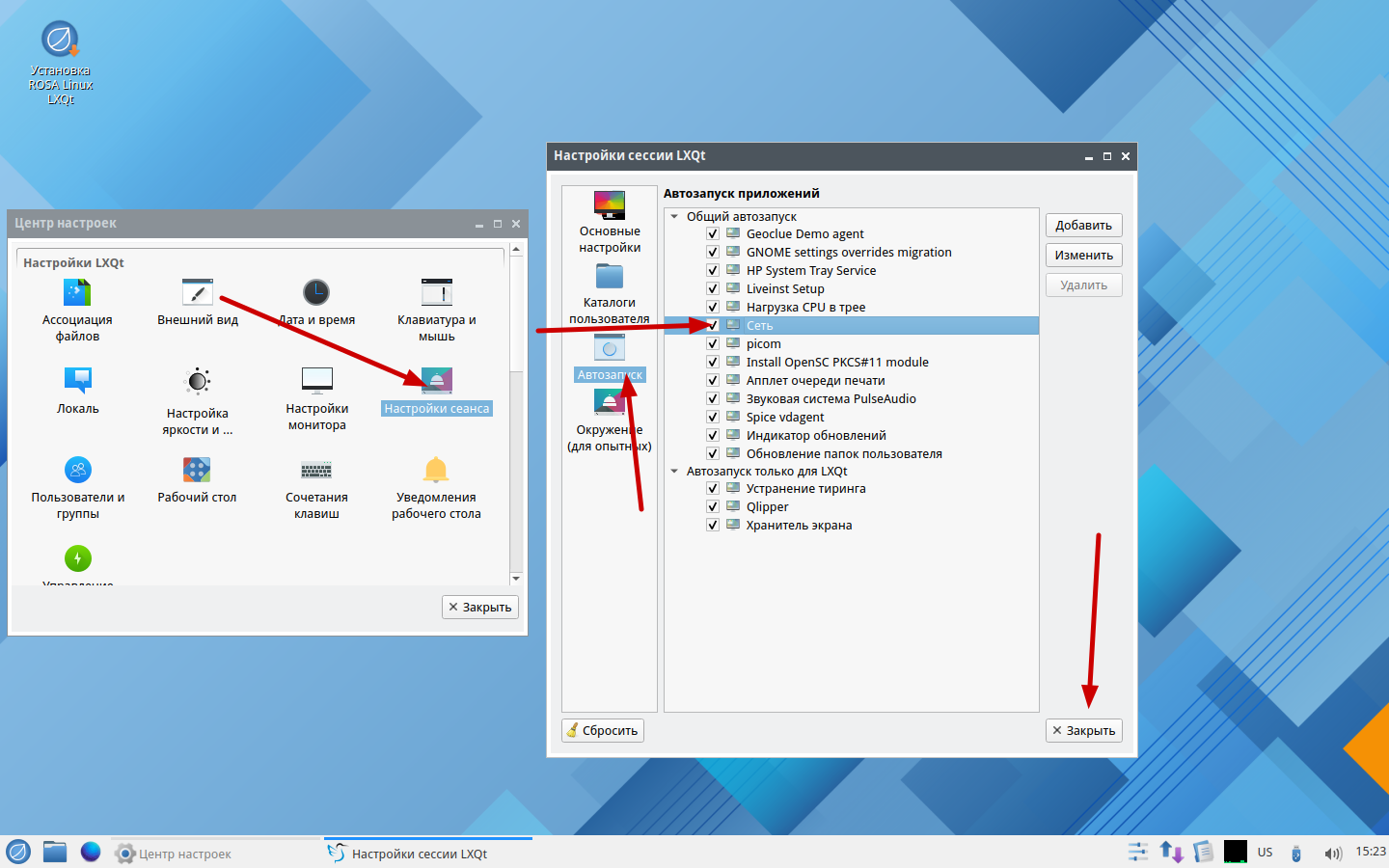Disable Нагрузка CPU в трее autostart

(x=713, y=308)
